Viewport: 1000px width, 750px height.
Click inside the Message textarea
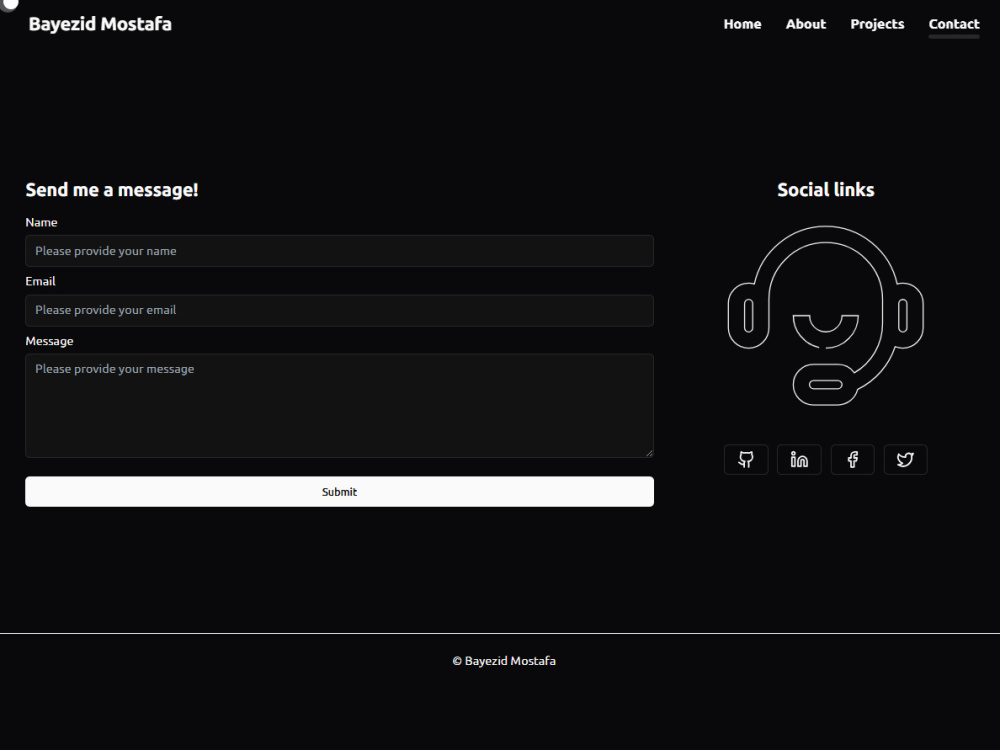pyautogui.click(x=339, y=406)
